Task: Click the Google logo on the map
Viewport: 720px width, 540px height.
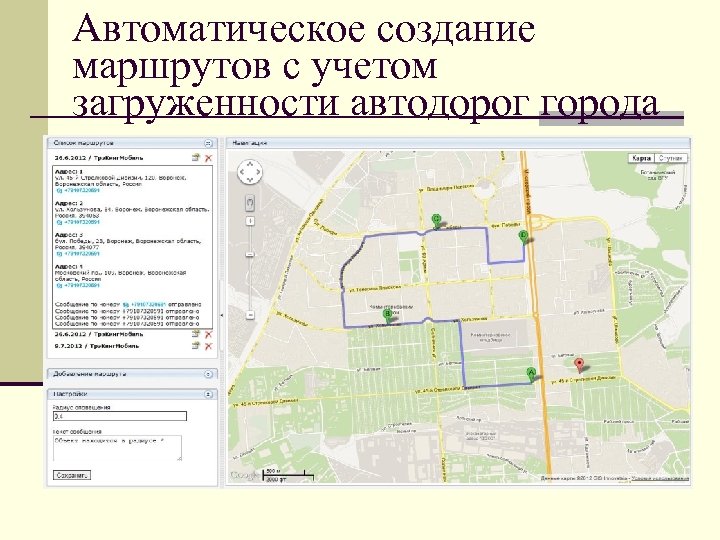Action: tap(245, 475)
